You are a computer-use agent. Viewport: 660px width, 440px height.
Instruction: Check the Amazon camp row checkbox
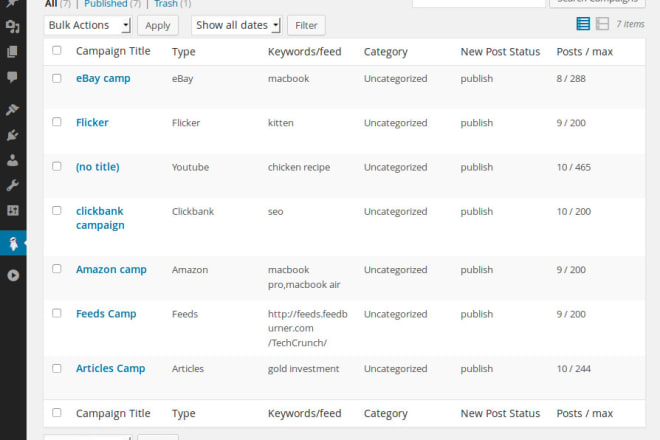[x=57, y=269]
